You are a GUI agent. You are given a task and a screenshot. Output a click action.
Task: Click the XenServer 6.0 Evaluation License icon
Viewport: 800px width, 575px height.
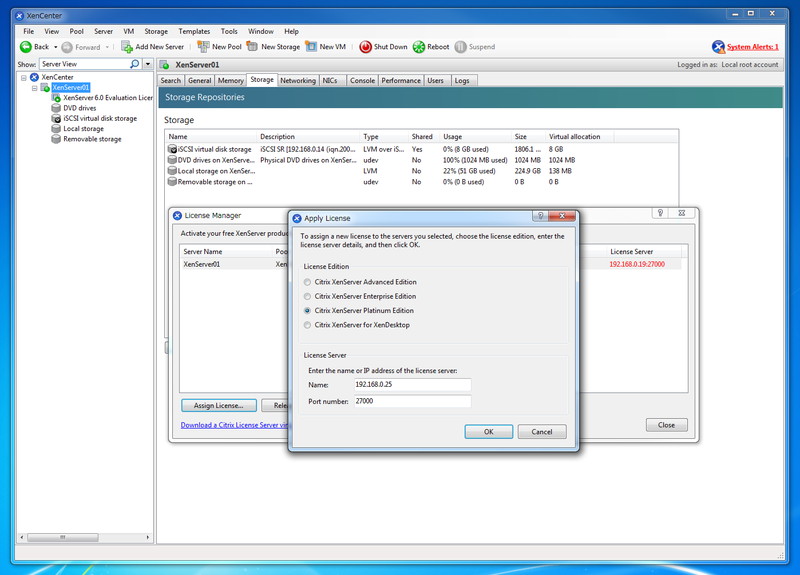56,97
